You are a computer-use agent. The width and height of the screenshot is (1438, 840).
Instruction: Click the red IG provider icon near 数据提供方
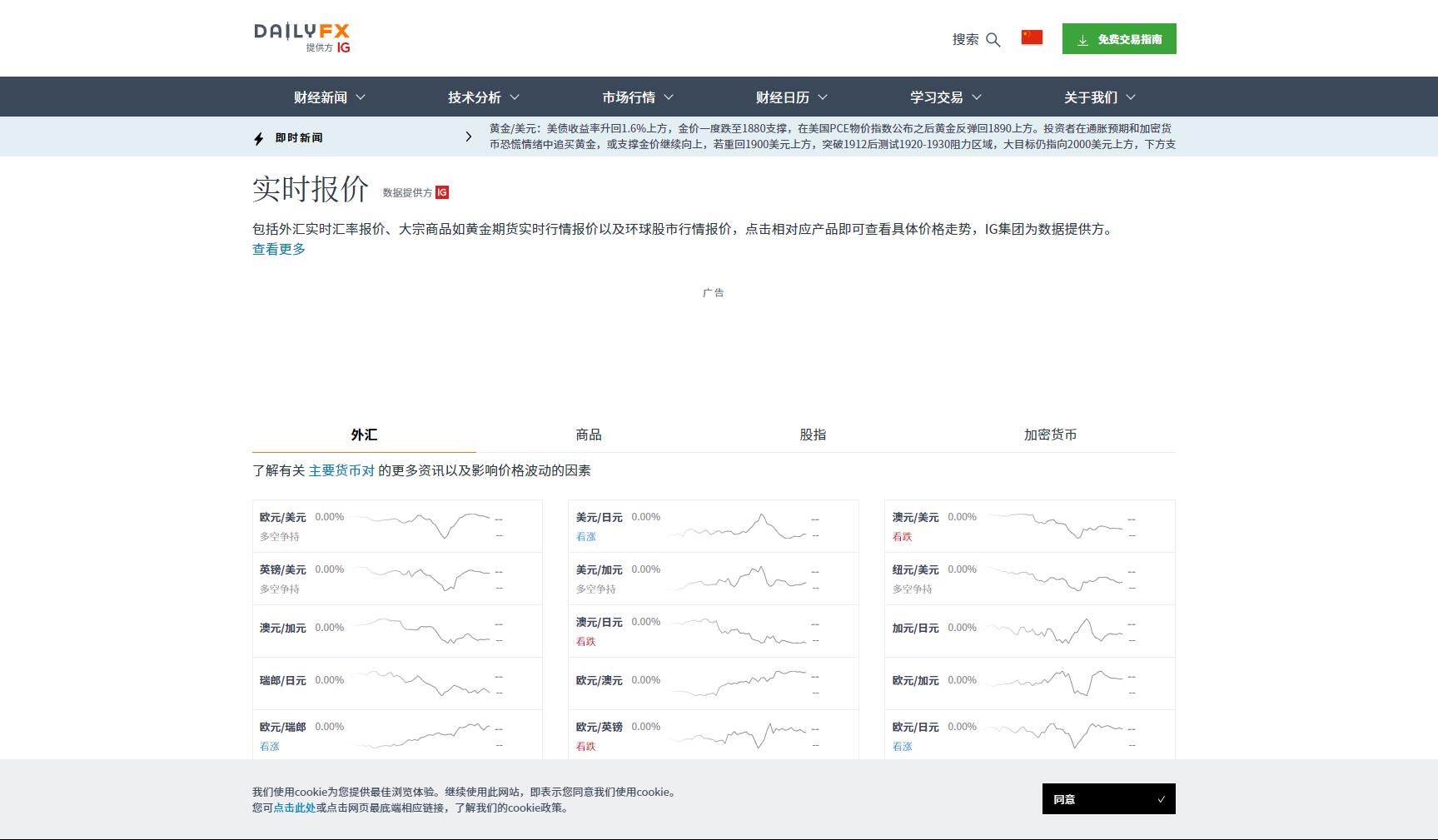click(441, 191)
